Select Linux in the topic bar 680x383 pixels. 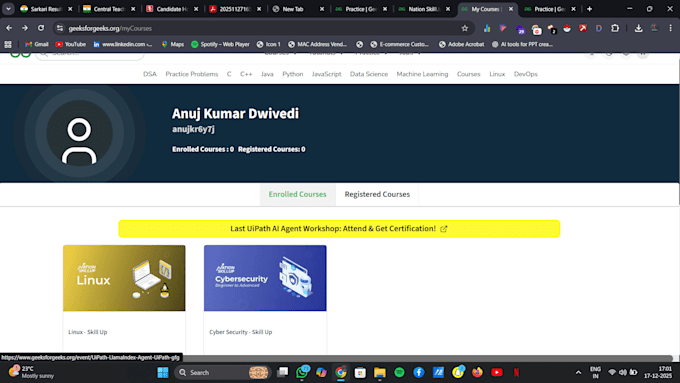pos(497,74)
